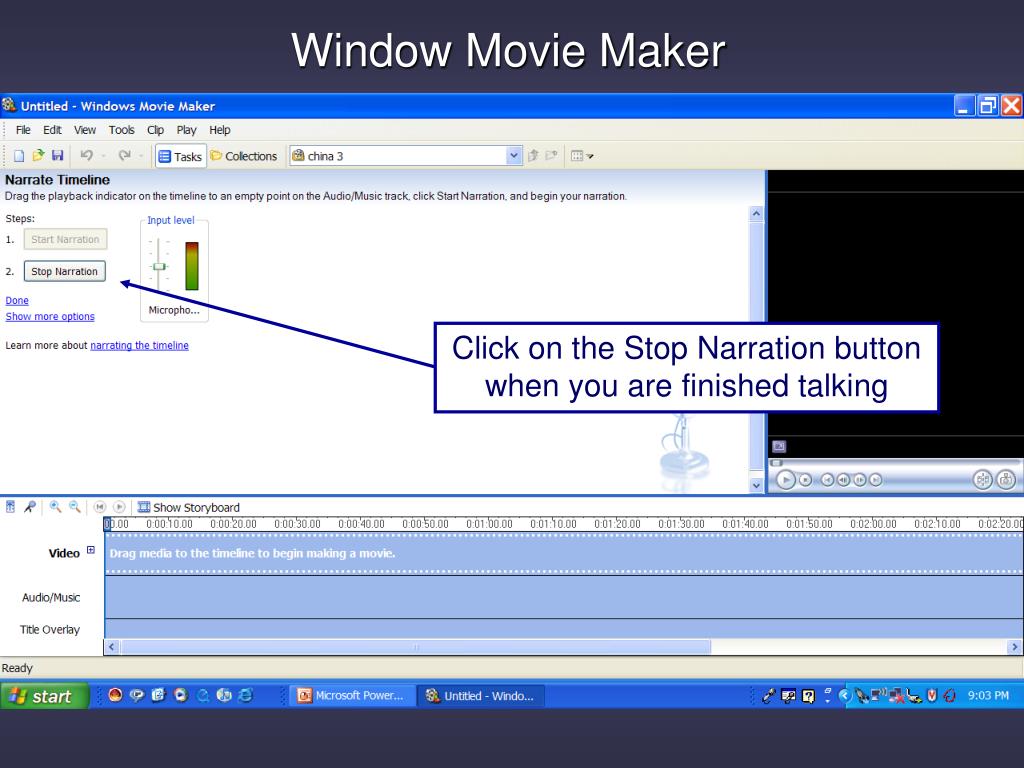The width and height of the screenshot is (1024, 768).
Task: Click the Ready status bar text
Action: (x=17, y=668)
